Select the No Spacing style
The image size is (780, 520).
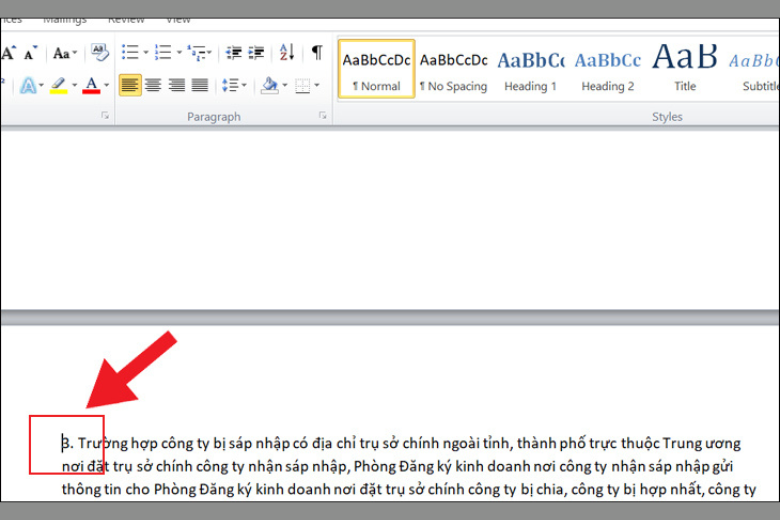click(454, 69)
